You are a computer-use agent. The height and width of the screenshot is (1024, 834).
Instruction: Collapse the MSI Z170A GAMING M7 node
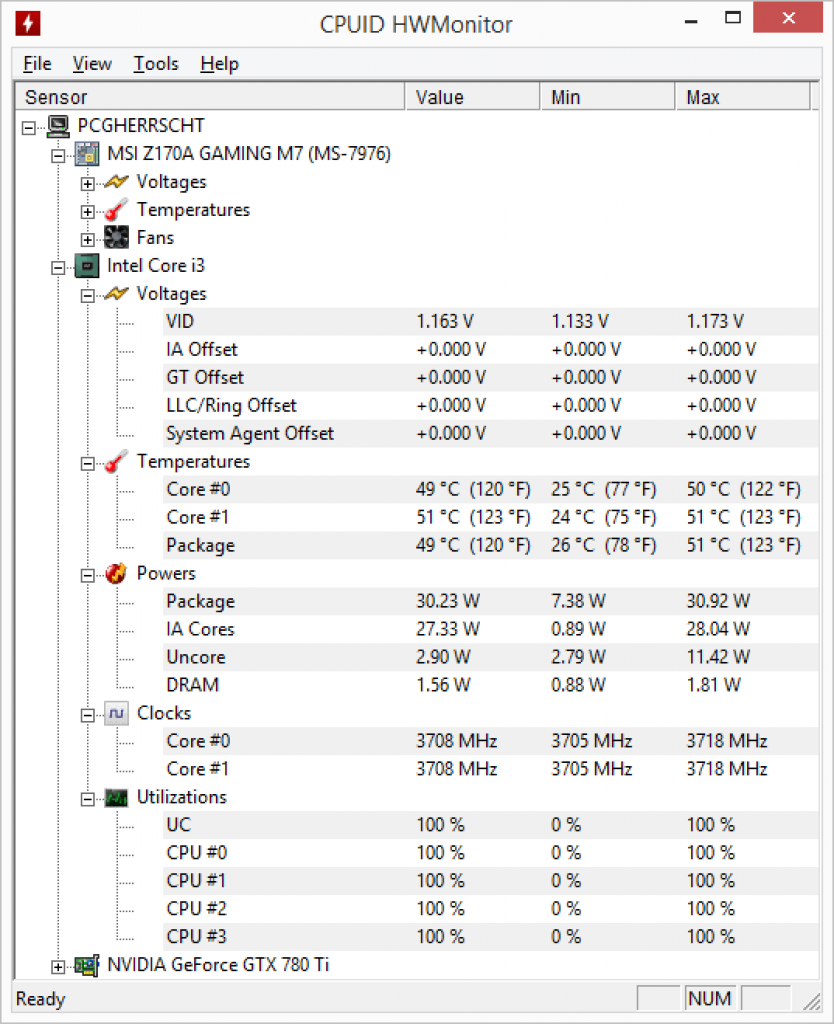[x=58, y=155]
